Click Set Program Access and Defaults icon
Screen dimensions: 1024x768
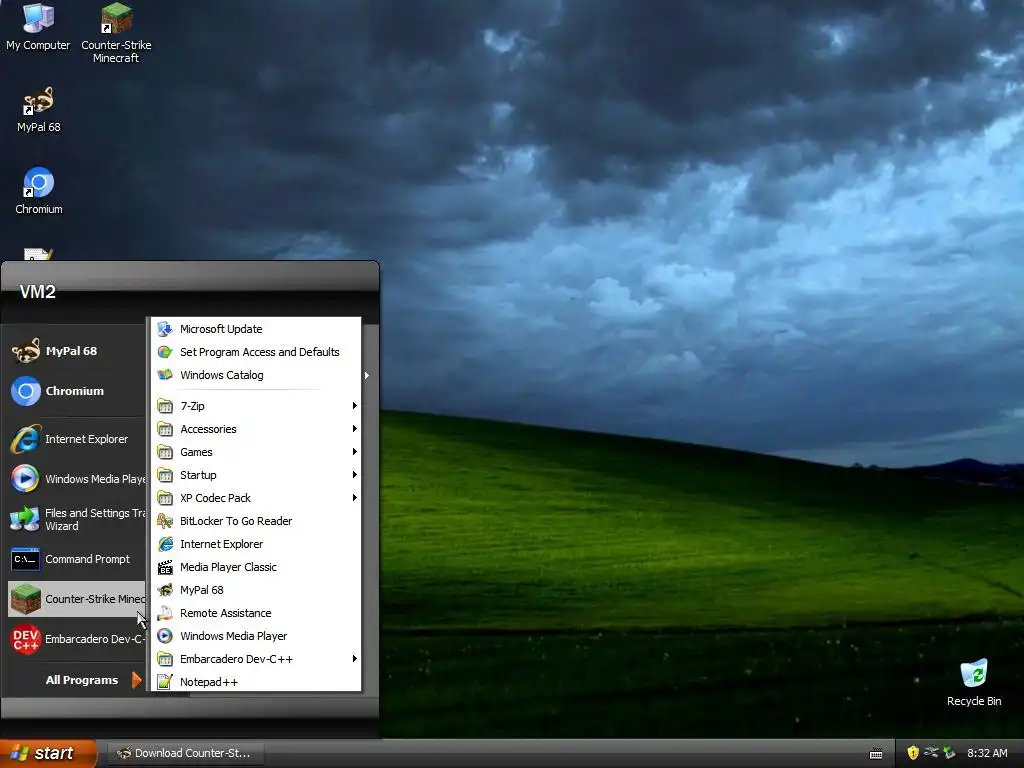165,352
